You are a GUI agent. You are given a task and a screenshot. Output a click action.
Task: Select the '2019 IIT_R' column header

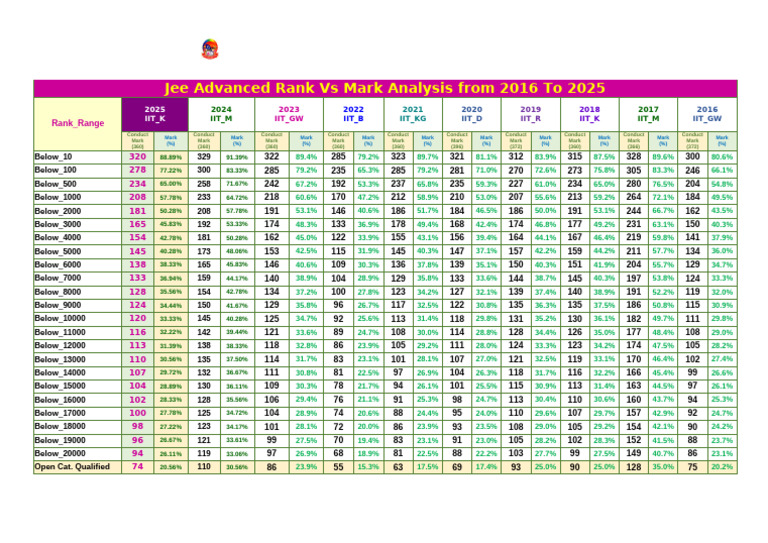click(530, 115)
